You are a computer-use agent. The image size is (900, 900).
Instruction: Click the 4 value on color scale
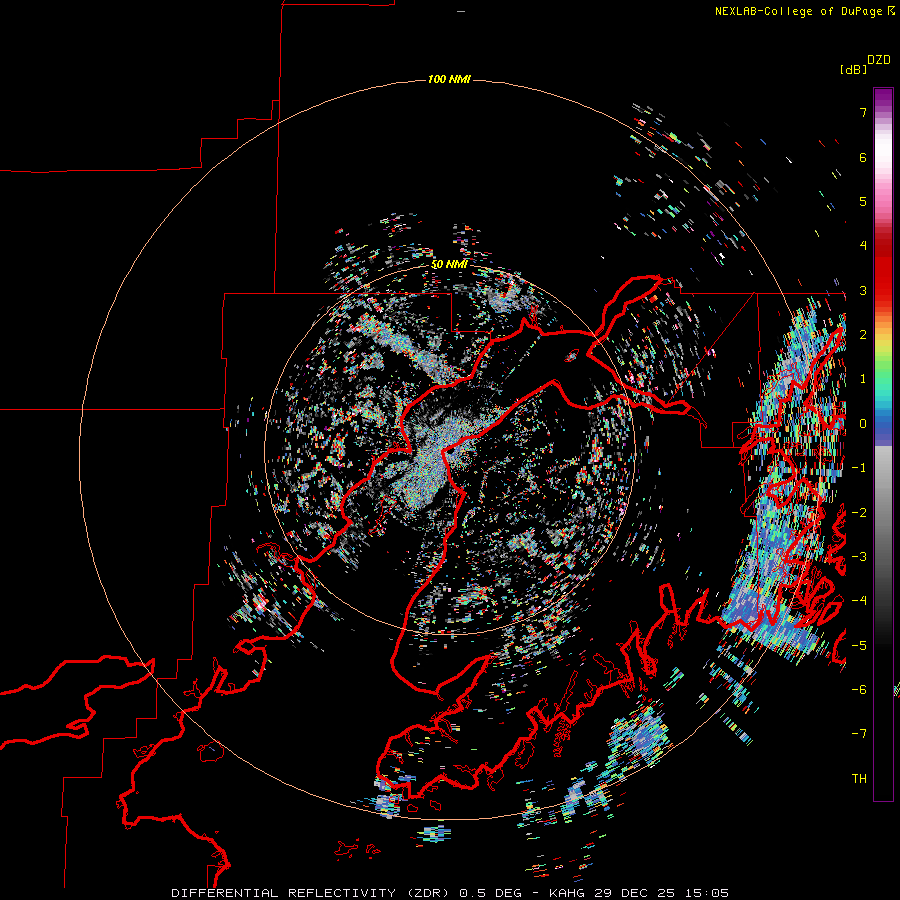click(863, 246)
